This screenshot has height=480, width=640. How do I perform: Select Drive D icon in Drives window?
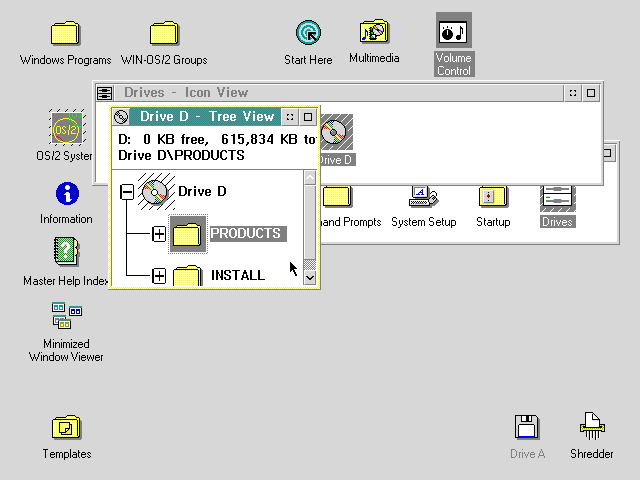(x=336, y=132)
